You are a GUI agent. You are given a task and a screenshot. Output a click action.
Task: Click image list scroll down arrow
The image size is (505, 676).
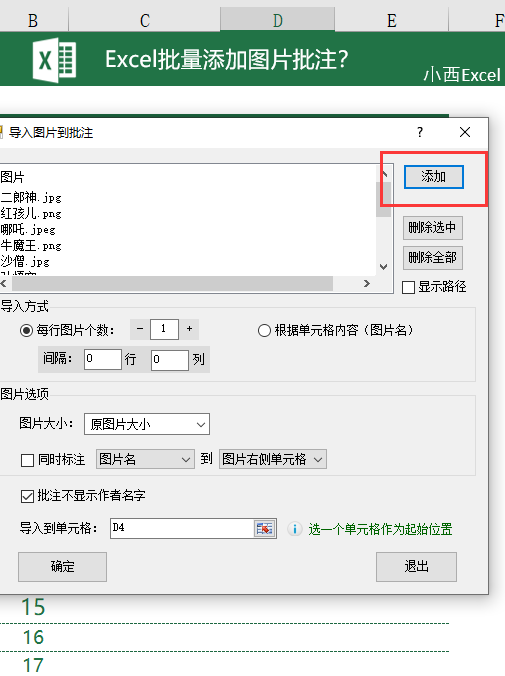[x=383, y=267]
